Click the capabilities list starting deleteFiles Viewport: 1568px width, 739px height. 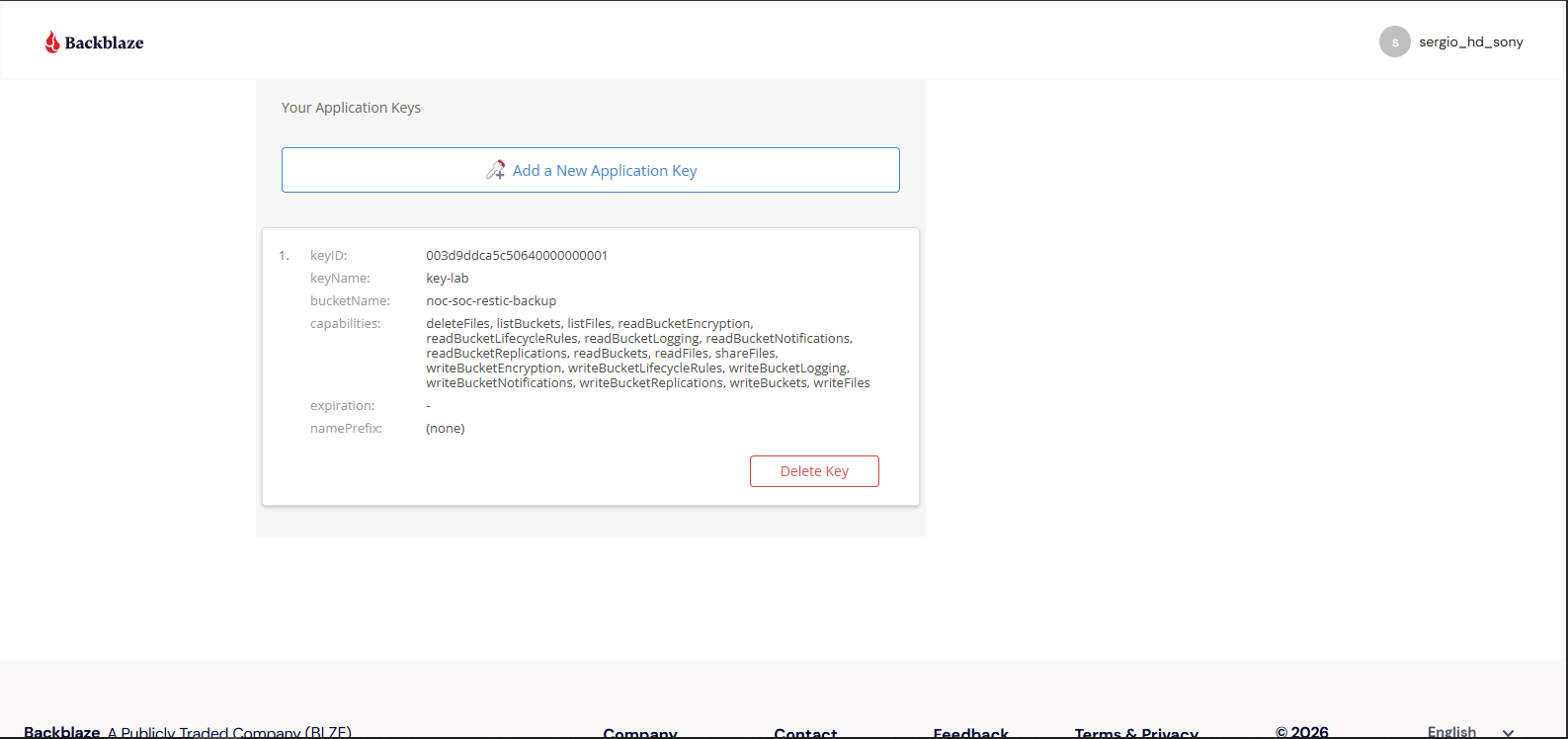click(x=648, y=353)
